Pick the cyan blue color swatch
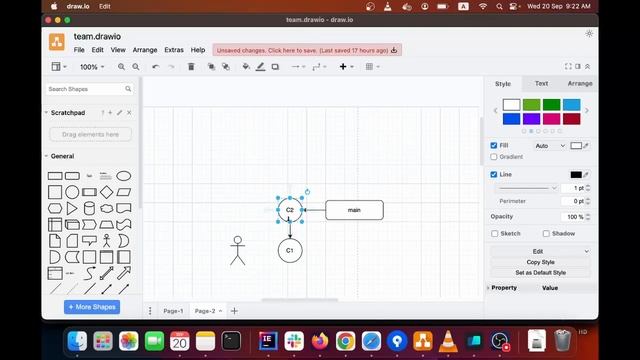 pyautogui.click(x=571, y=104)
